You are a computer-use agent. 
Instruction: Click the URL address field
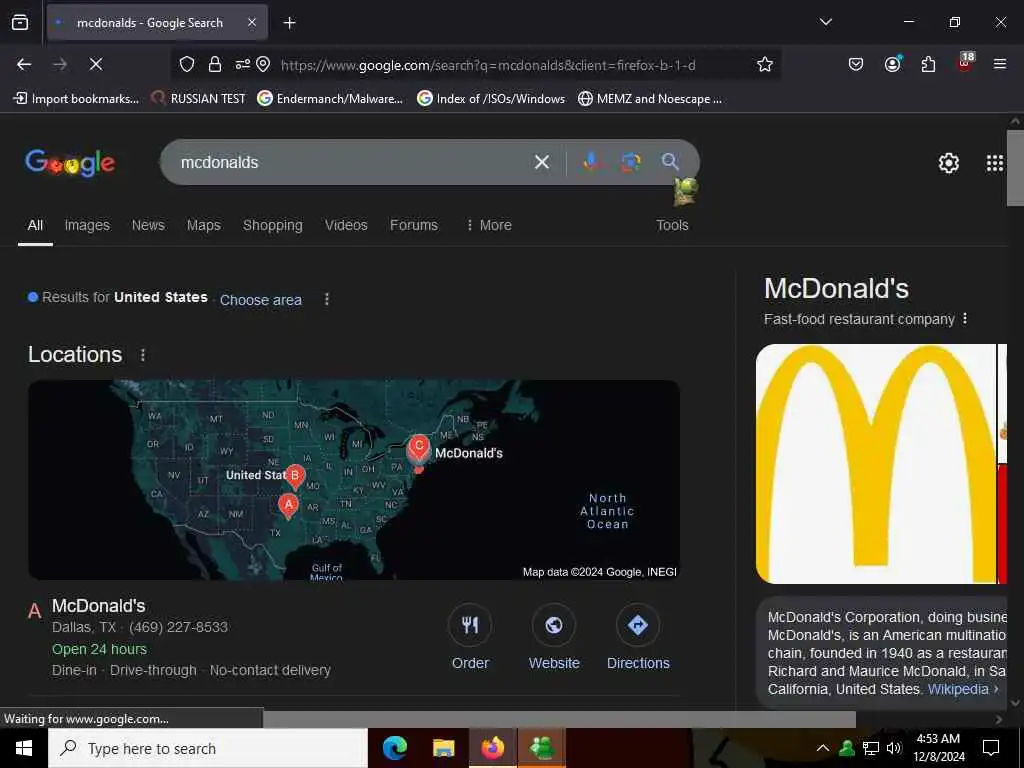(x=488, y=65)
